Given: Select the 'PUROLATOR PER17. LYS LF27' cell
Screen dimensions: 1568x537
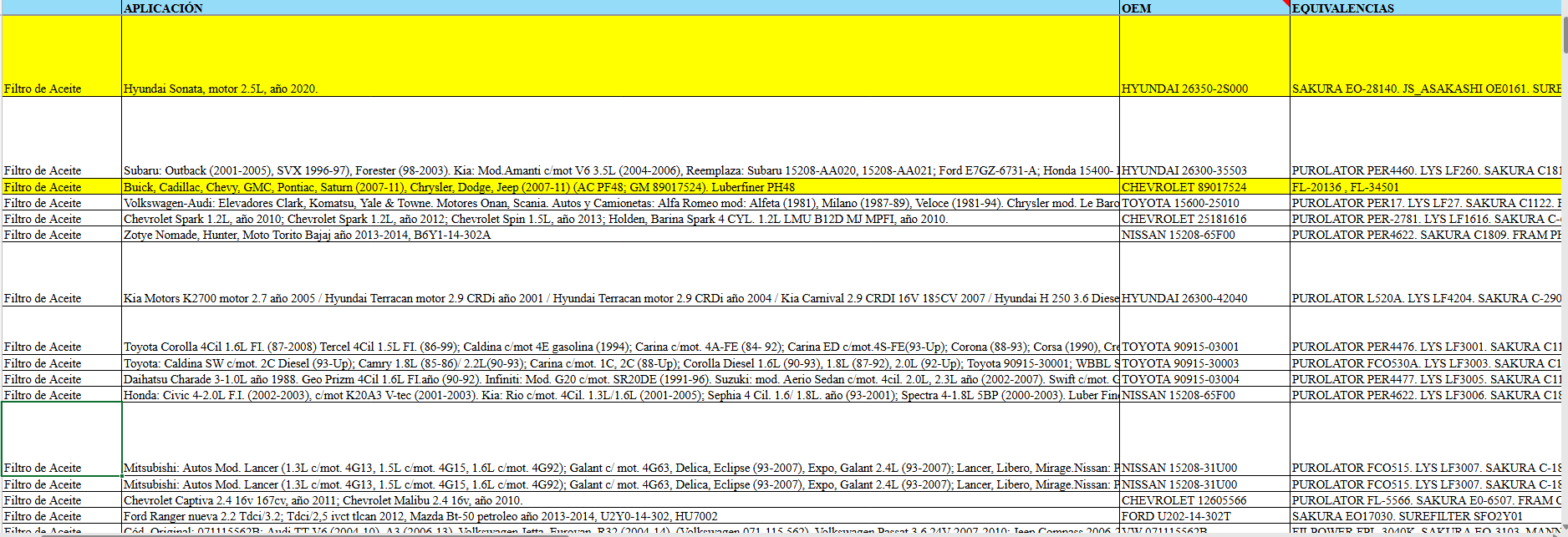Looking at the screenshot, I should point(1424,203).
